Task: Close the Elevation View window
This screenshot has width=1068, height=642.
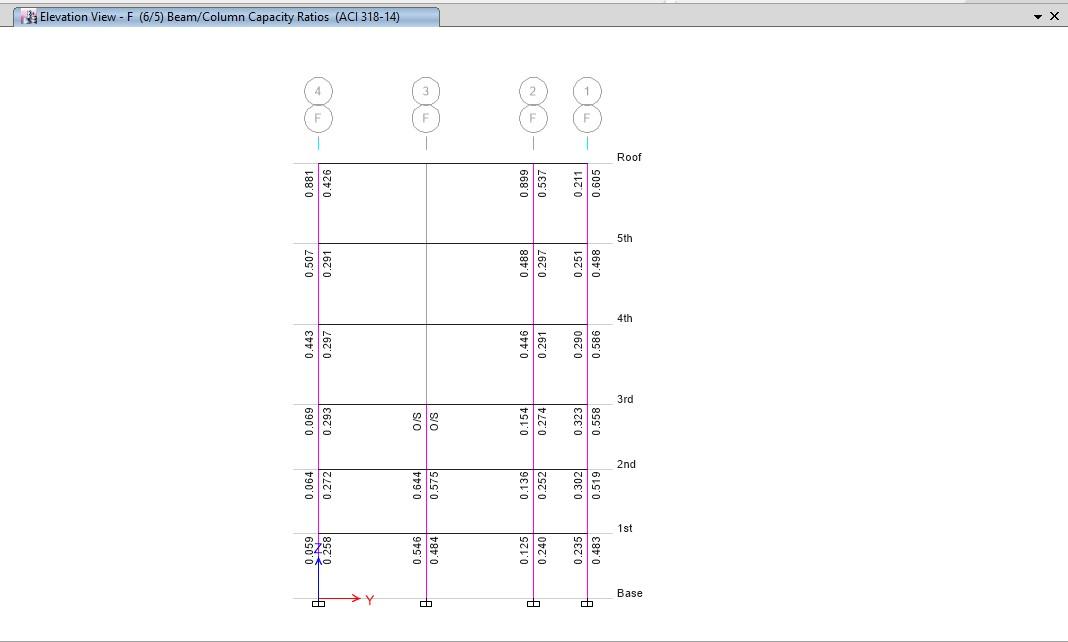Action: 1054,16
